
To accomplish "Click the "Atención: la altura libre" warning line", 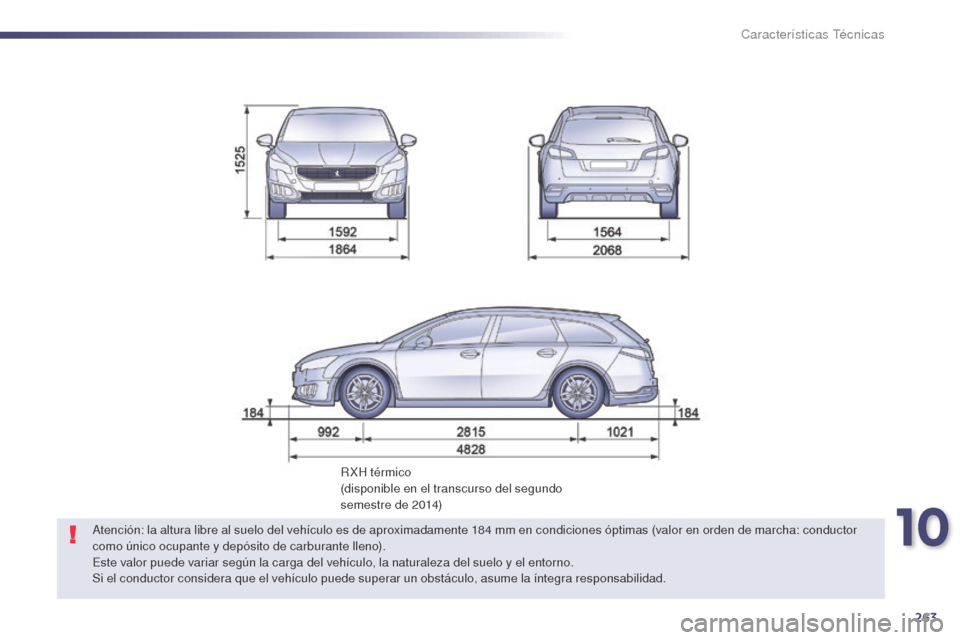I will (474, 530).
